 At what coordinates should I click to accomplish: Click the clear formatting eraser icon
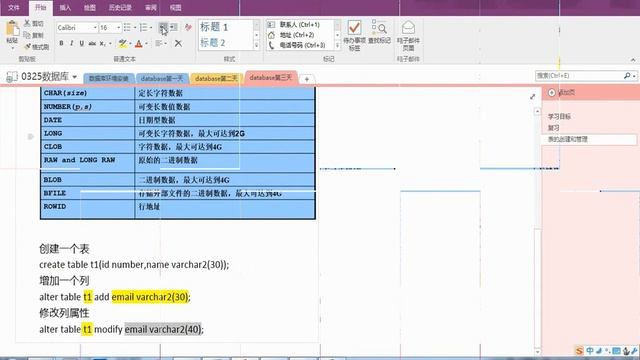(188, 27)
